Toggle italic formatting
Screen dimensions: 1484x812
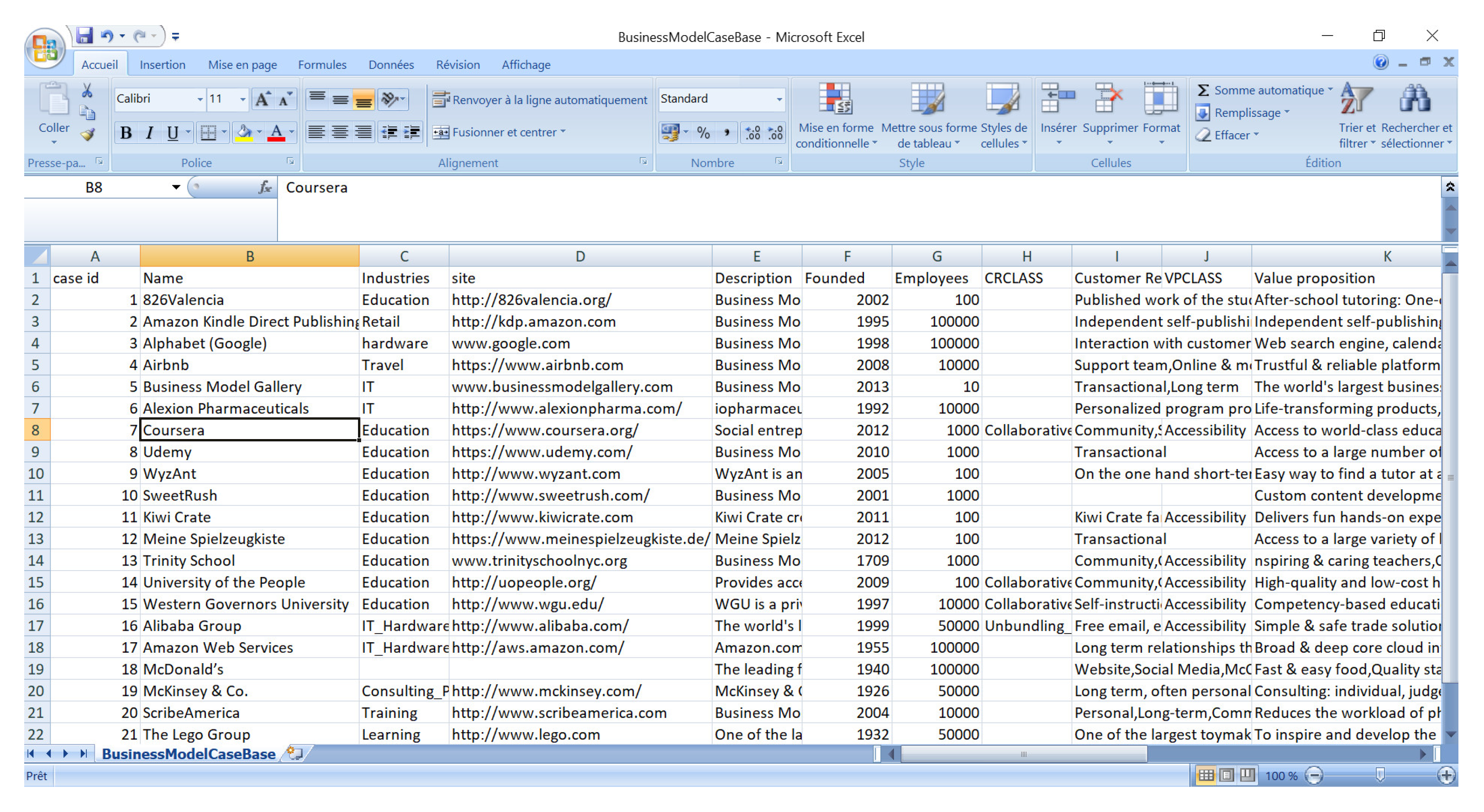pos(149,133)
